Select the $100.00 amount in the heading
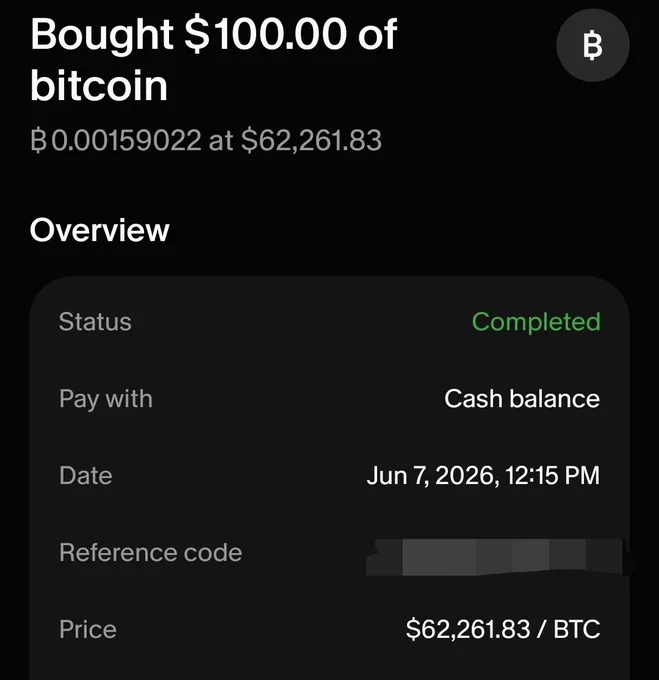659x680 pixels. click(x=265, y=34)
